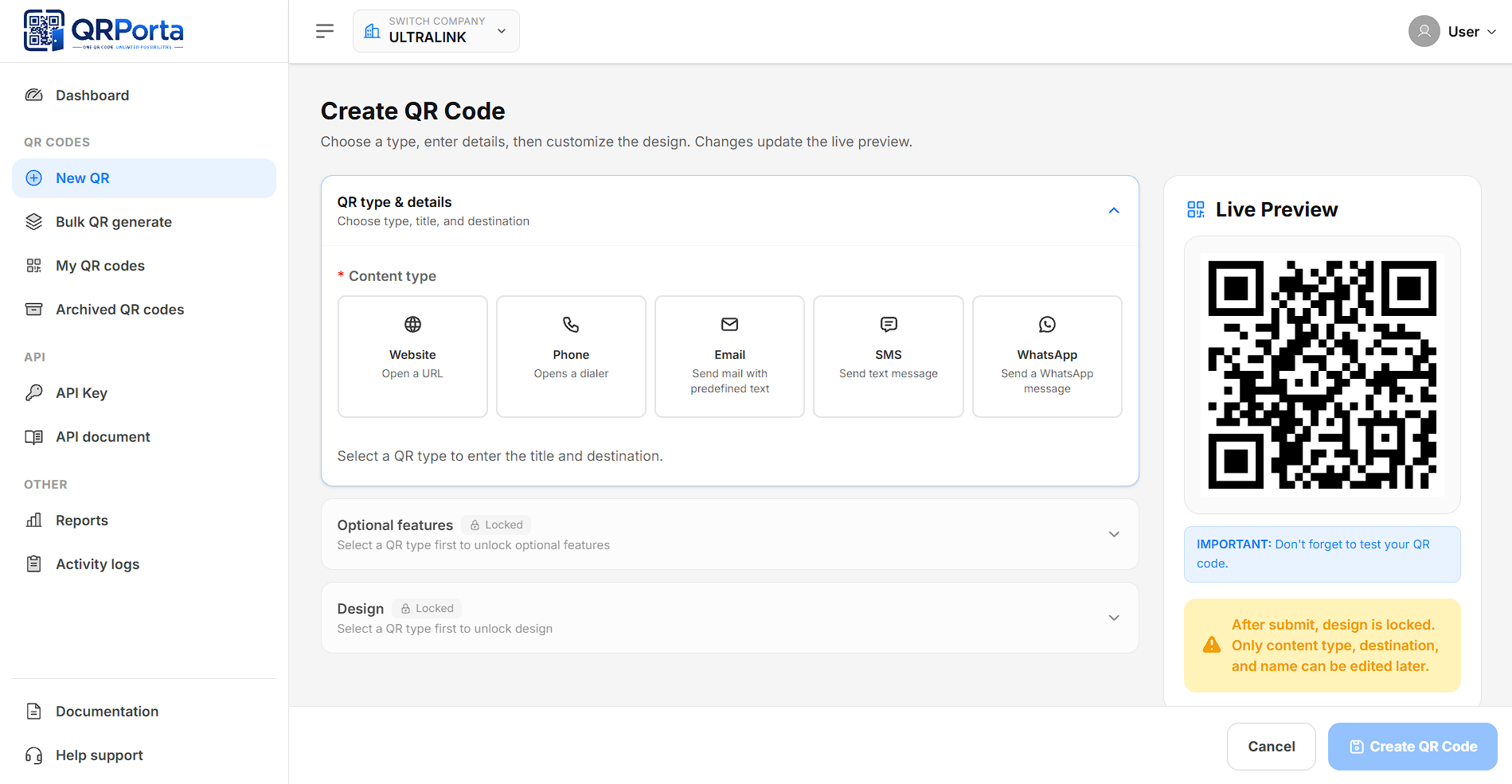The width and height of the screenshot is (1512, 784).
Task: Open the Switch Company ULTRALINK dropdown
Action: [436, 31]
